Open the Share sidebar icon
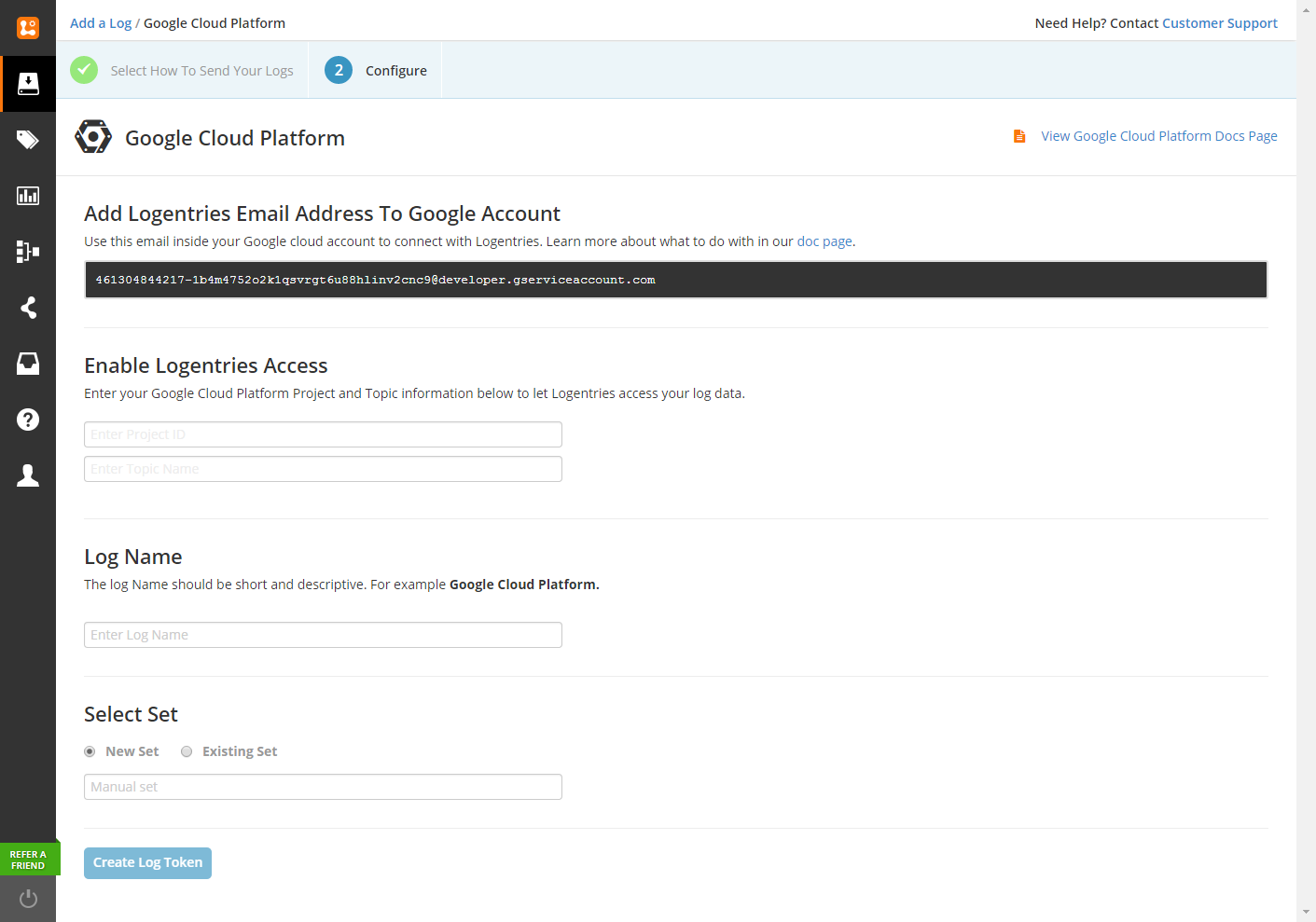Screen dimensions: 1316x922 28,308
